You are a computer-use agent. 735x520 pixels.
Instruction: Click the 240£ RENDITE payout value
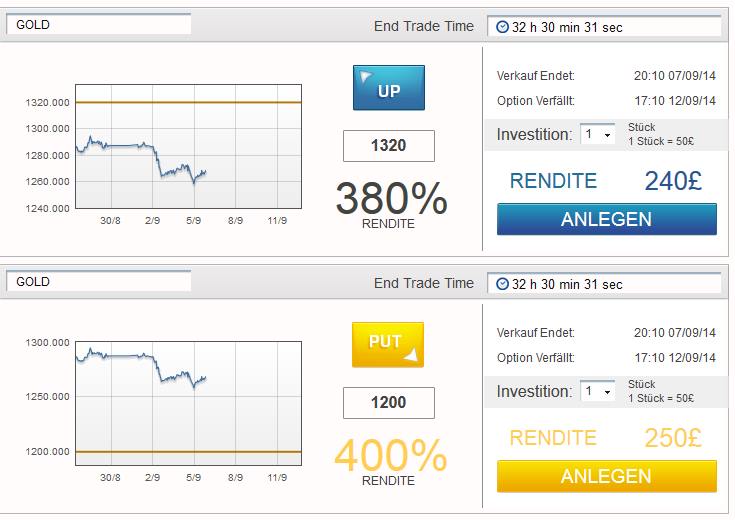coord(673,181)
